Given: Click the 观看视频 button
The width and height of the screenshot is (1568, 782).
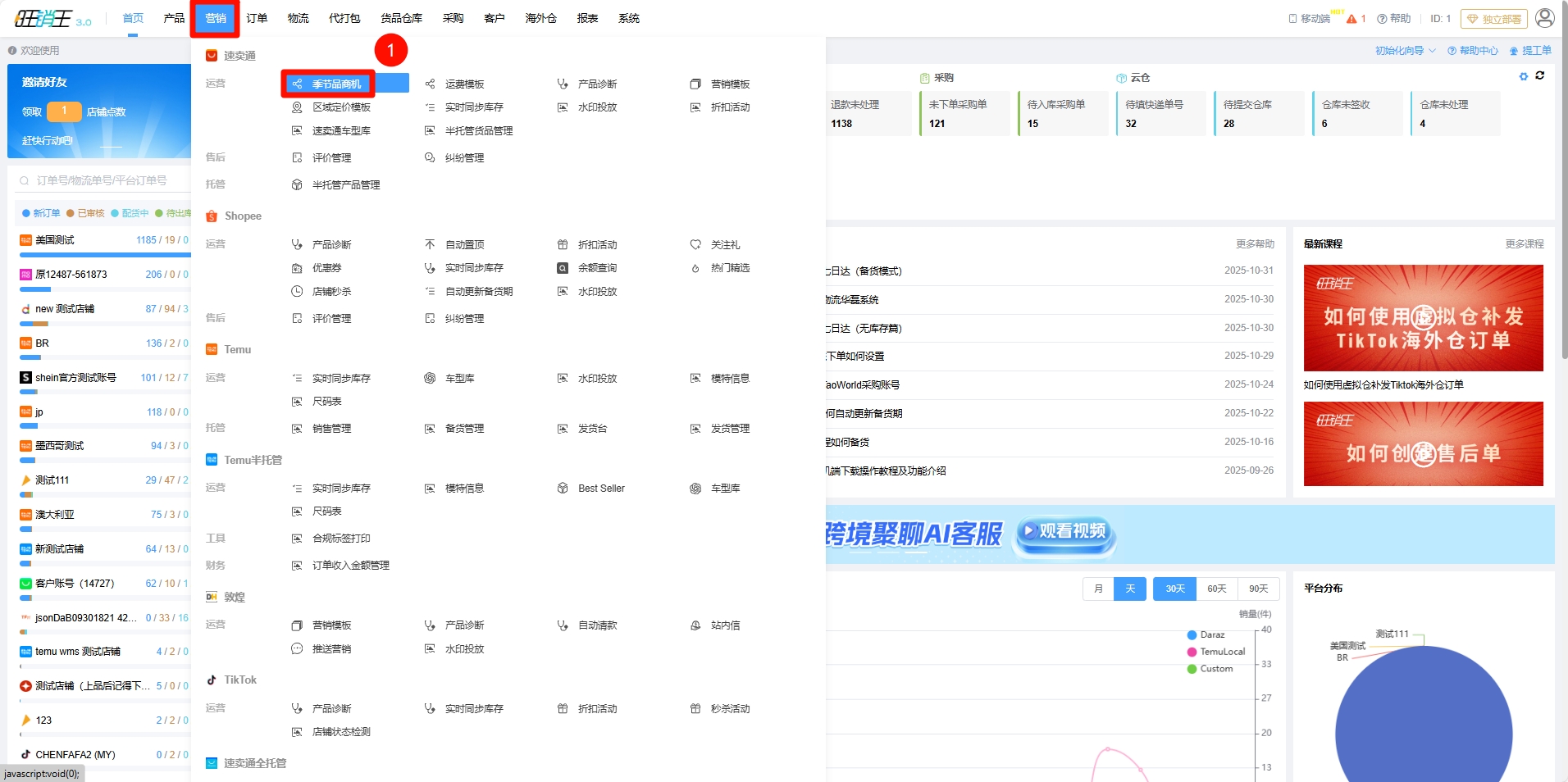Looking at the screenshot, I should click(x=1064, y=531).
